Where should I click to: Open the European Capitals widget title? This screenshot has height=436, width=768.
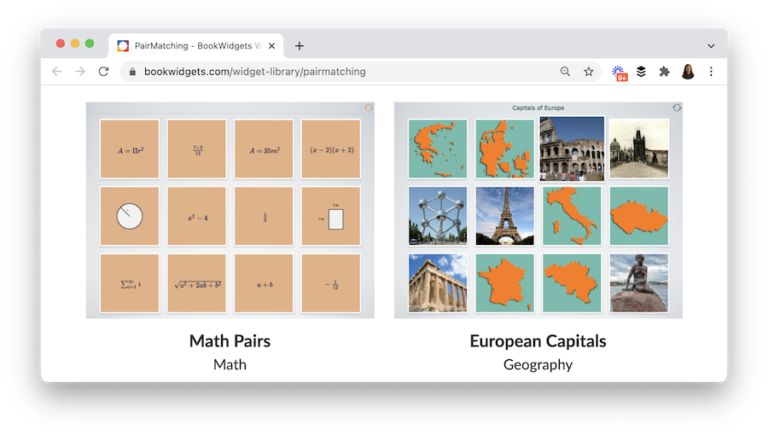[x=537, y=341]
